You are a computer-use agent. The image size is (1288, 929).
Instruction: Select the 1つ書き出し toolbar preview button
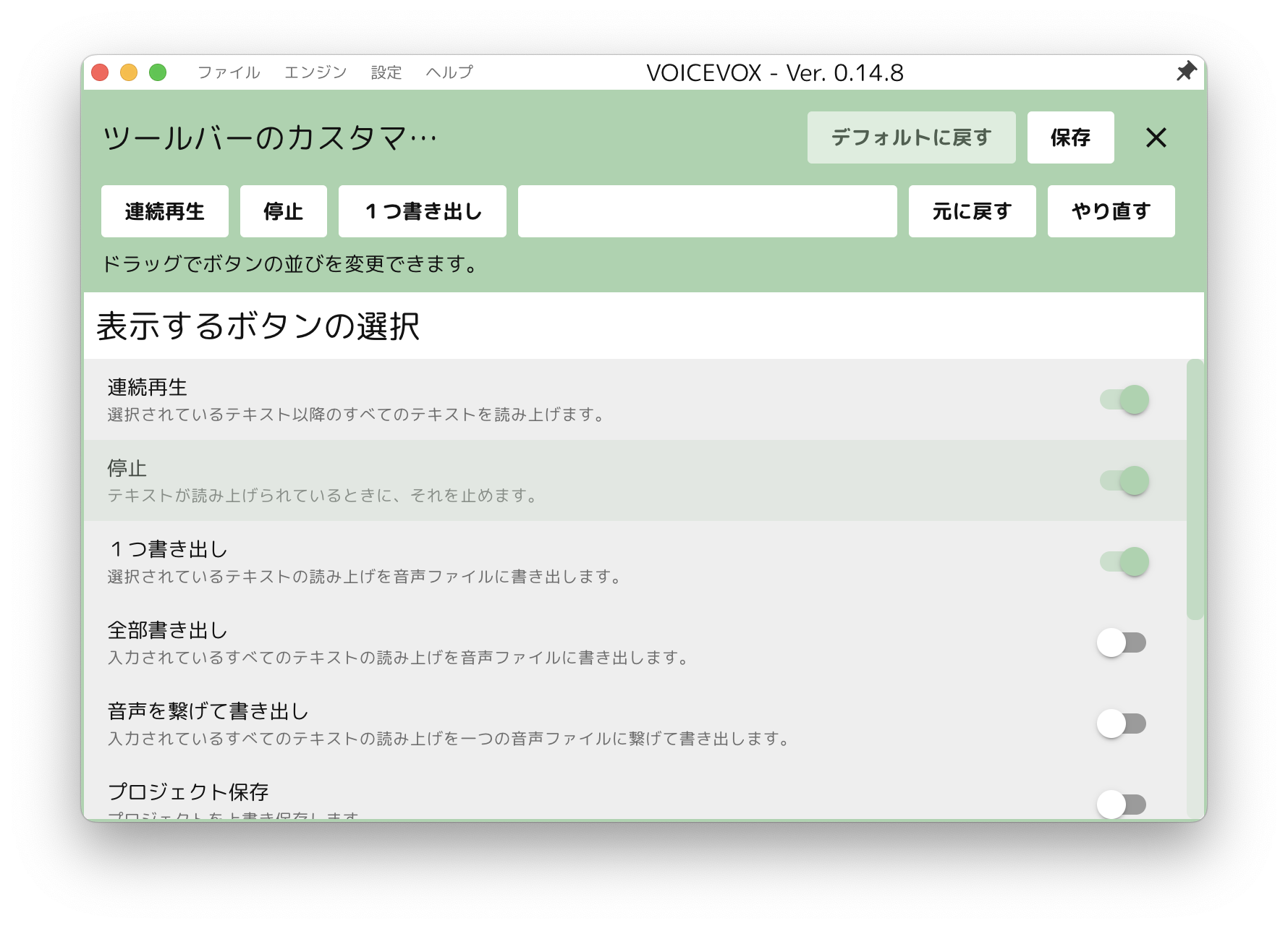click(x=423, y=211)
